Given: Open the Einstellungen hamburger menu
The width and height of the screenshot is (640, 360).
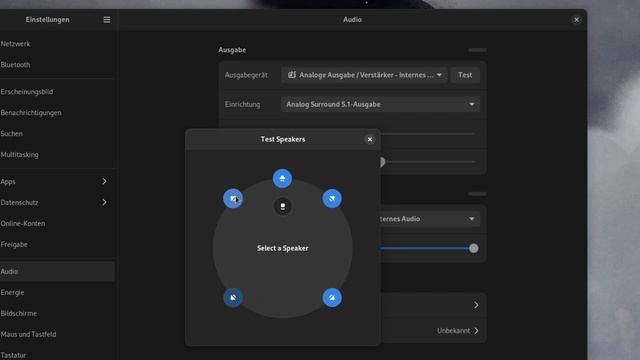Looking at the screenshot, I should pyautogui.click(x=107, y=20).
